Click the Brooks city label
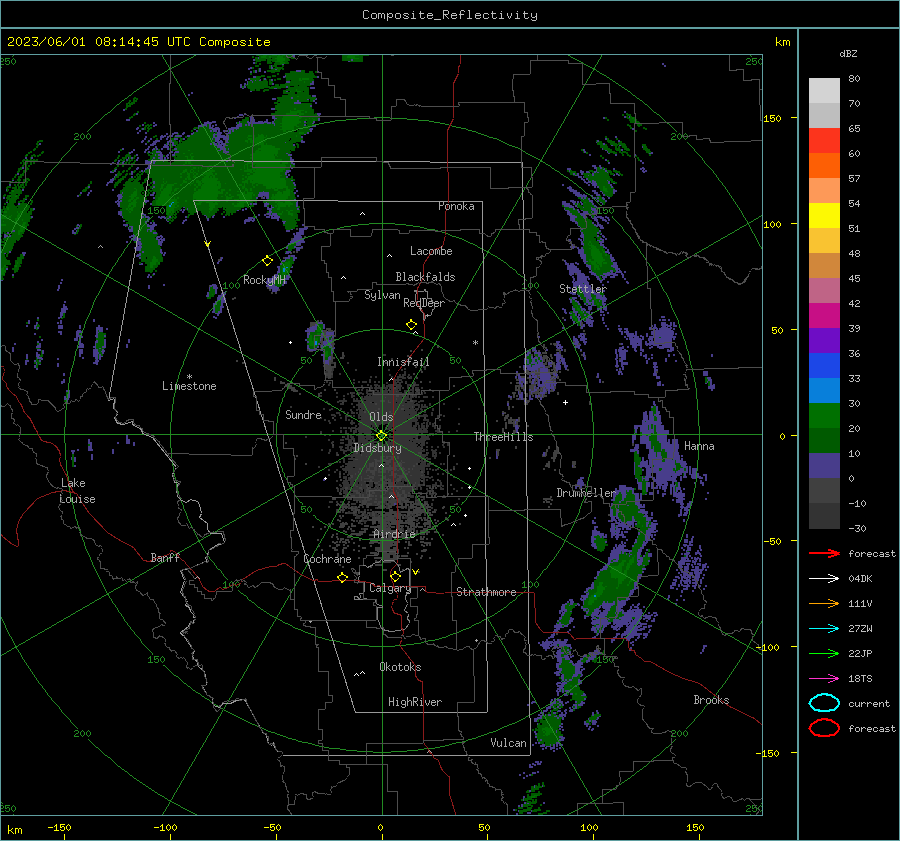The height and width of the screenshot is (841, 900). 711,700
